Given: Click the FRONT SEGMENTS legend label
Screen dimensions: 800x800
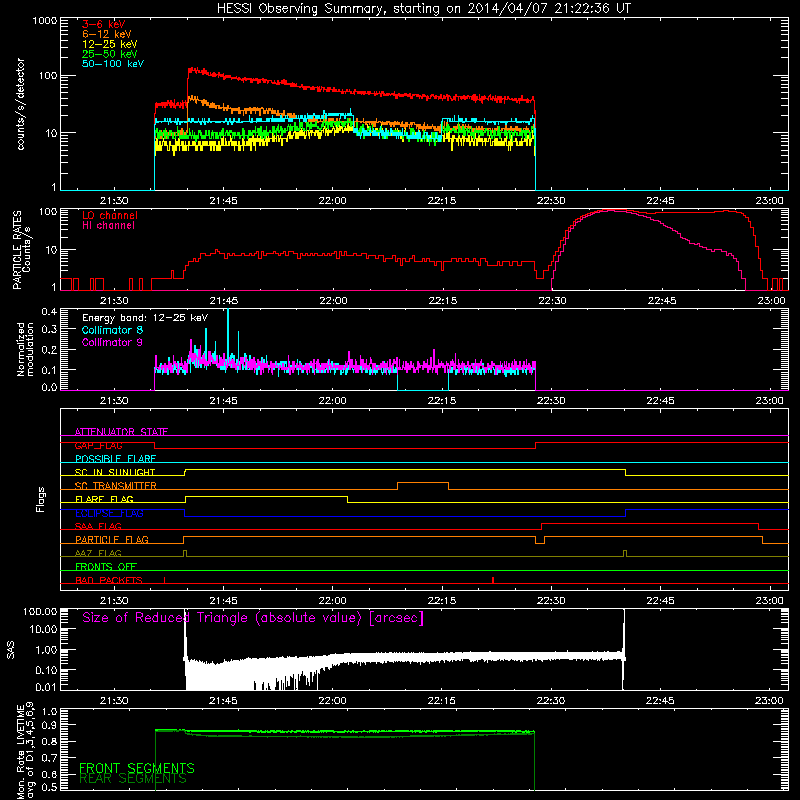Looking at the screenshot, I should [x=137, y=768].
